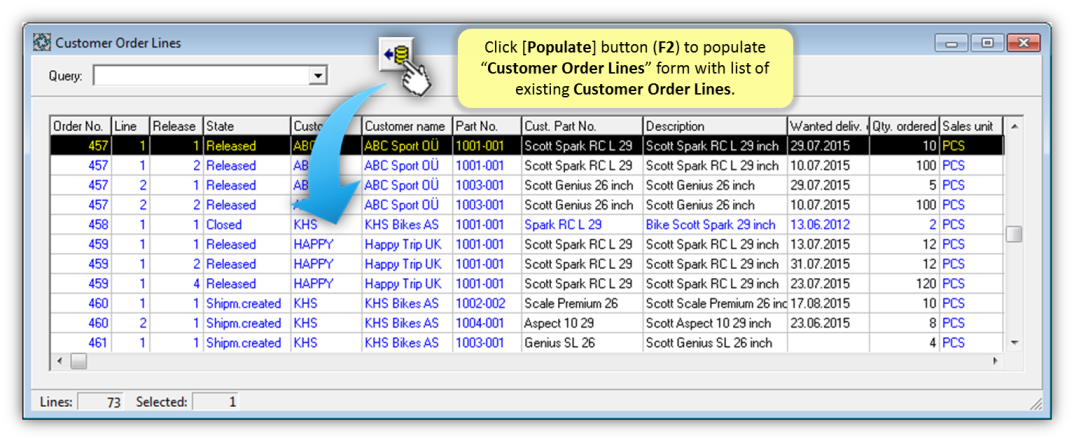Viewport: 1074px width, 442px height.
Task: Click the vertical scrollbar down arrow
Action: tap(1014, 343)
